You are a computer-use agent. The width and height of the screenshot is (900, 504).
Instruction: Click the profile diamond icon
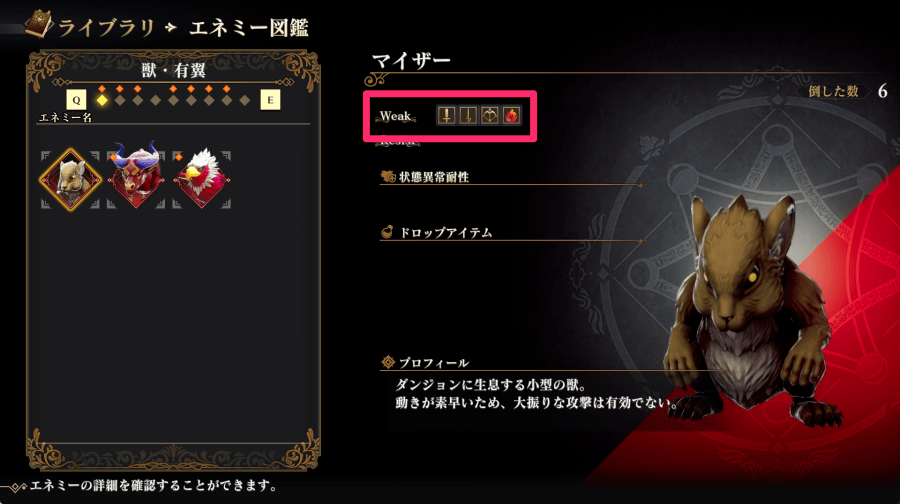[x=388, y=362]
